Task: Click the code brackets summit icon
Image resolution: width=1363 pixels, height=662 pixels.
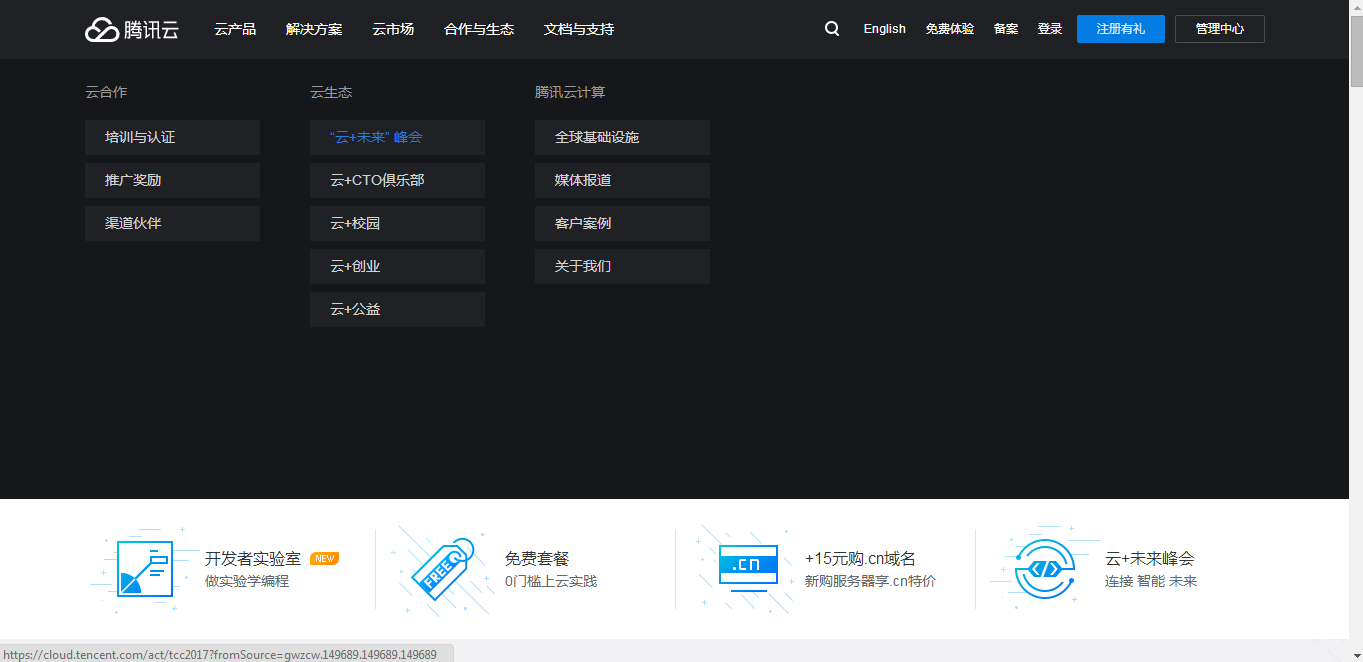Action: tap(1044, 569)
